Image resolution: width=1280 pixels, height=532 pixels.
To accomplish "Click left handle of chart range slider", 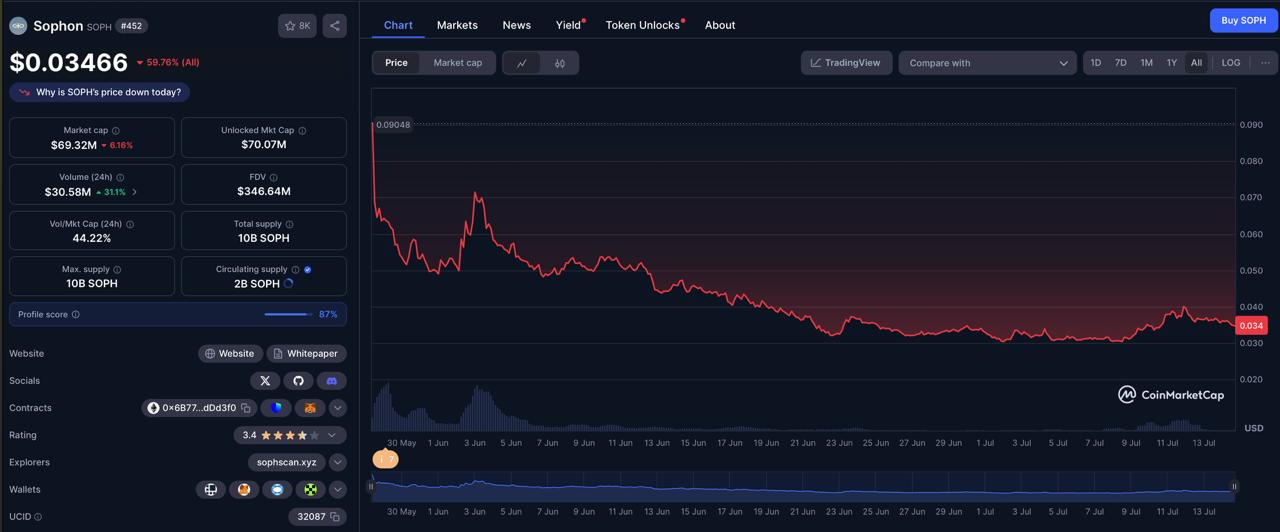I will (371, 487).
